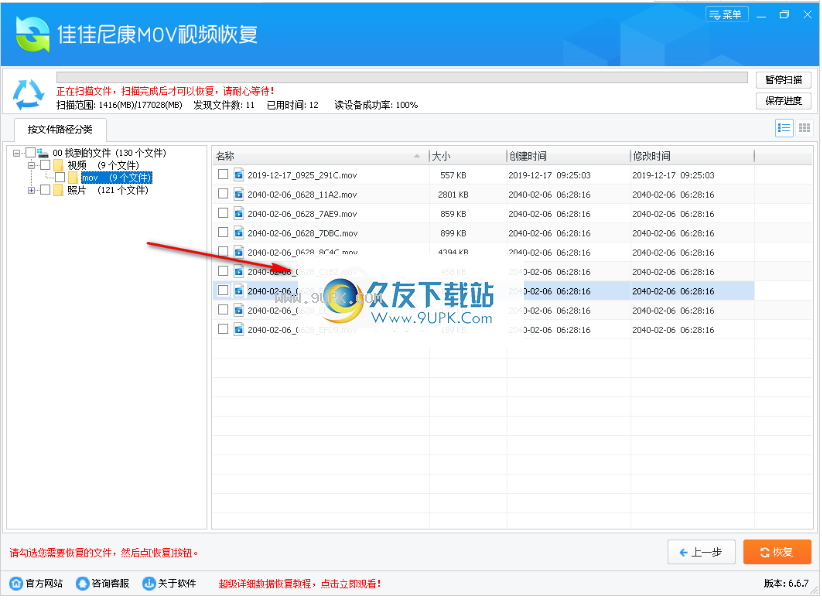Select the 按文件路径分类 tab
The image size is (822, 602).
(60, 130)
